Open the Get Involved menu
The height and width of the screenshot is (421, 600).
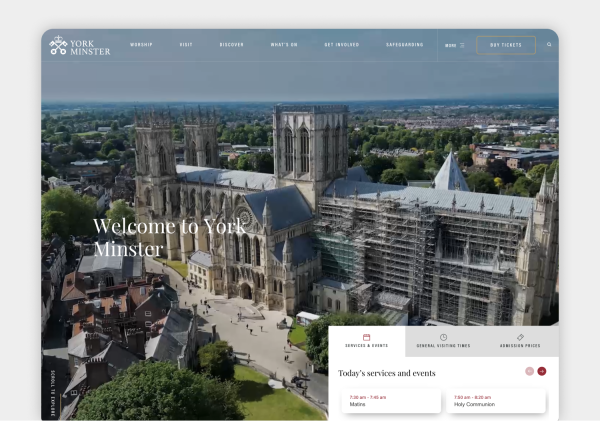coord(342,45)
